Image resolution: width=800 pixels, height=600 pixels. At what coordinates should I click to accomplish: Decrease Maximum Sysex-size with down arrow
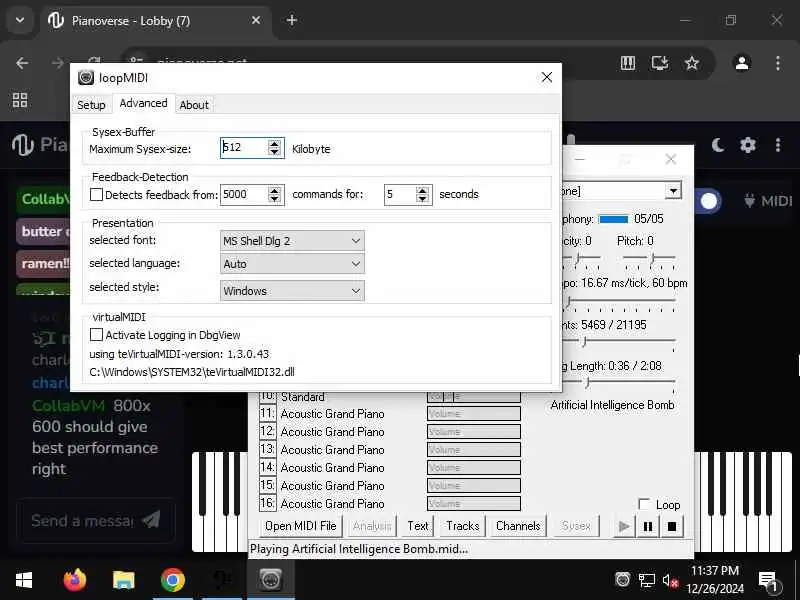tap(274, 152)
